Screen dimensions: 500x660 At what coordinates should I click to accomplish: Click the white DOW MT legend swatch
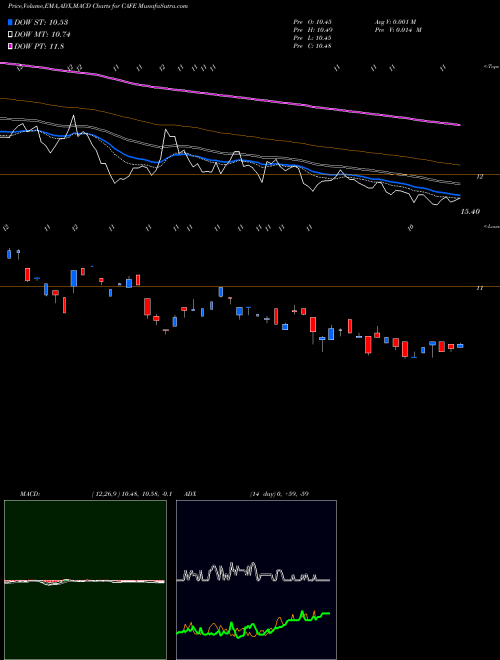pyautogui.click(x=10, y=35)
